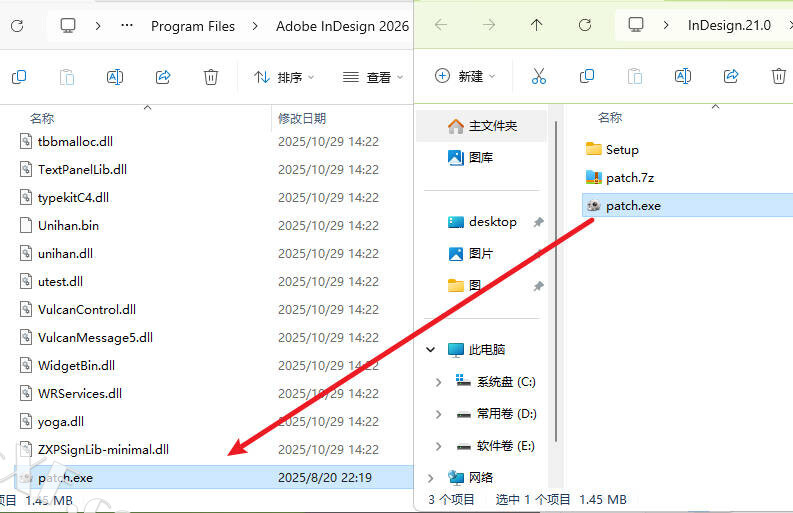The height and width of the screenshot is (513, 793).
Task: Open the 查看 view dropdown
Action: click(x=372, y=77)
